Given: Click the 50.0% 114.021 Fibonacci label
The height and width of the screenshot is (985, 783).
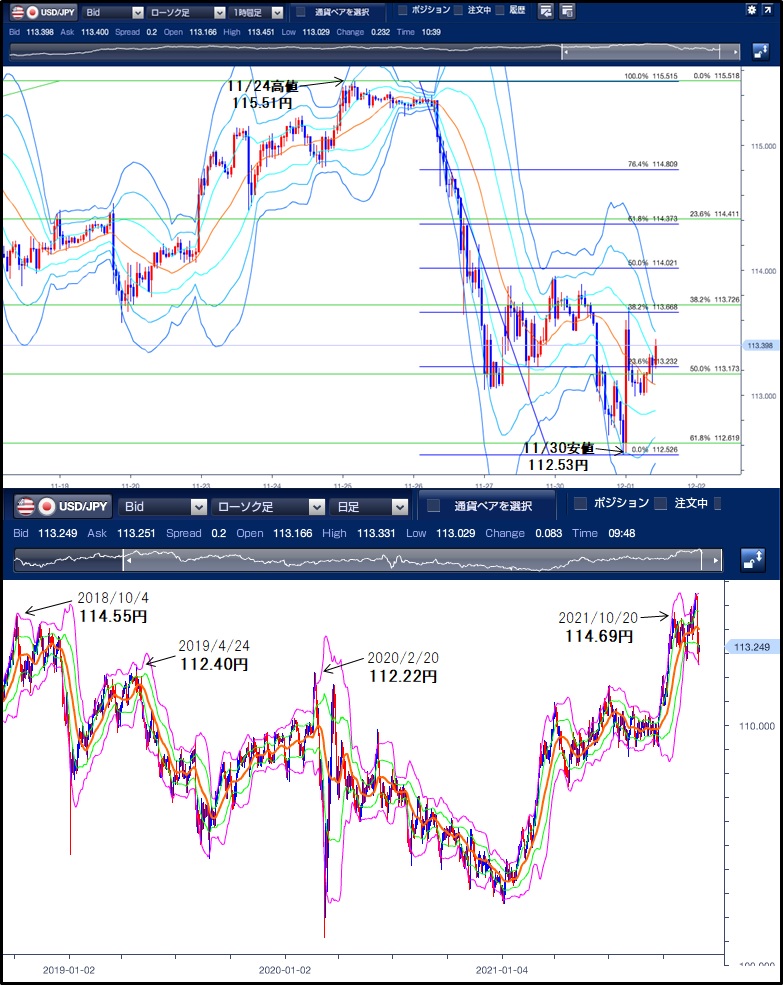Looking at the screenshot, I should (652, 263).
